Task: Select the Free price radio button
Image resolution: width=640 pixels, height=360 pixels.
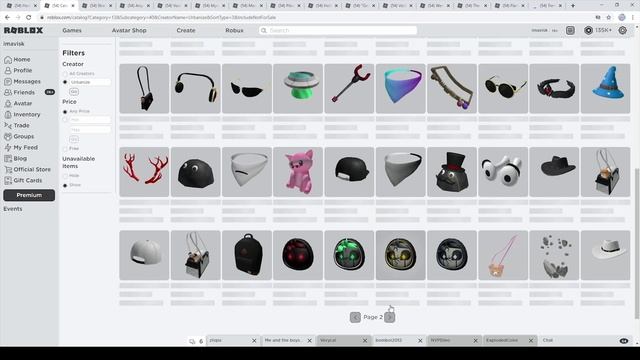Action: [x=65, y=149]
